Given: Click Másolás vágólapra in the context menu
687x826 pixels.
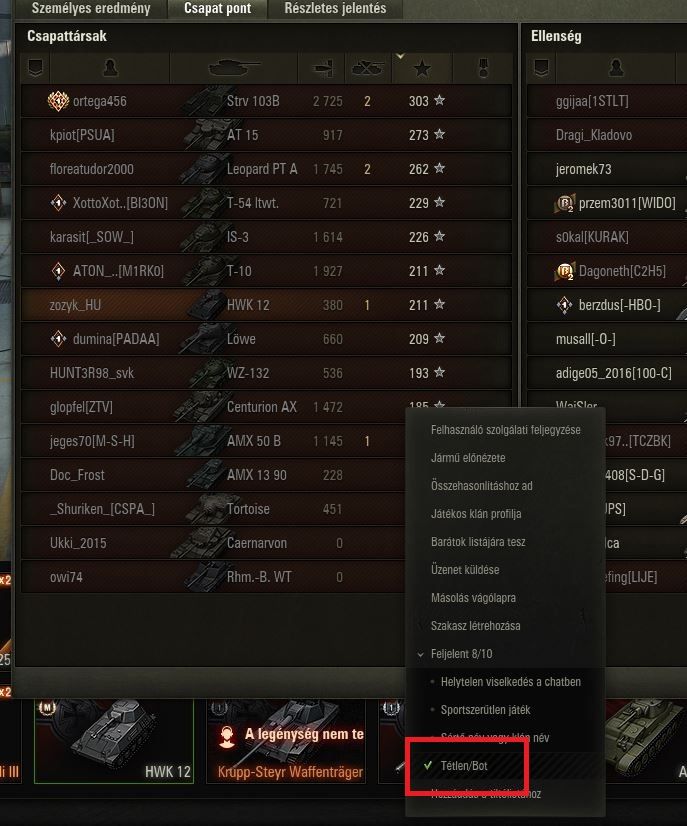Looking at the screenshot, I should click(473, 598).
